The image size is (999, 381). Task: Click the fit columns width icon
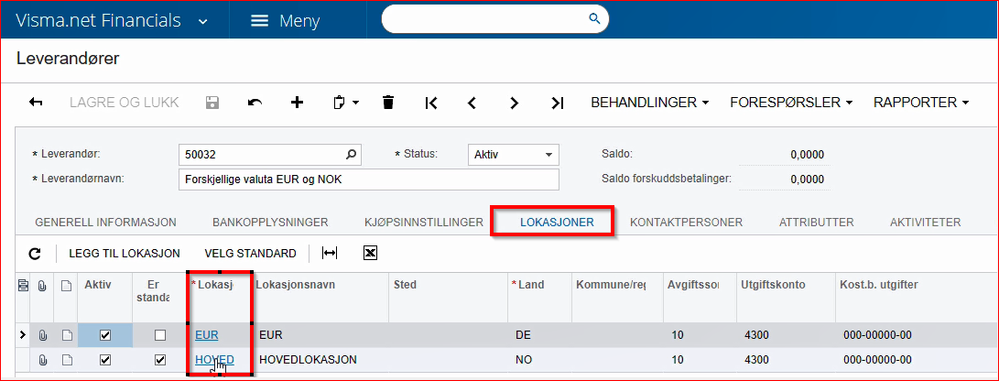pos(329,254)
